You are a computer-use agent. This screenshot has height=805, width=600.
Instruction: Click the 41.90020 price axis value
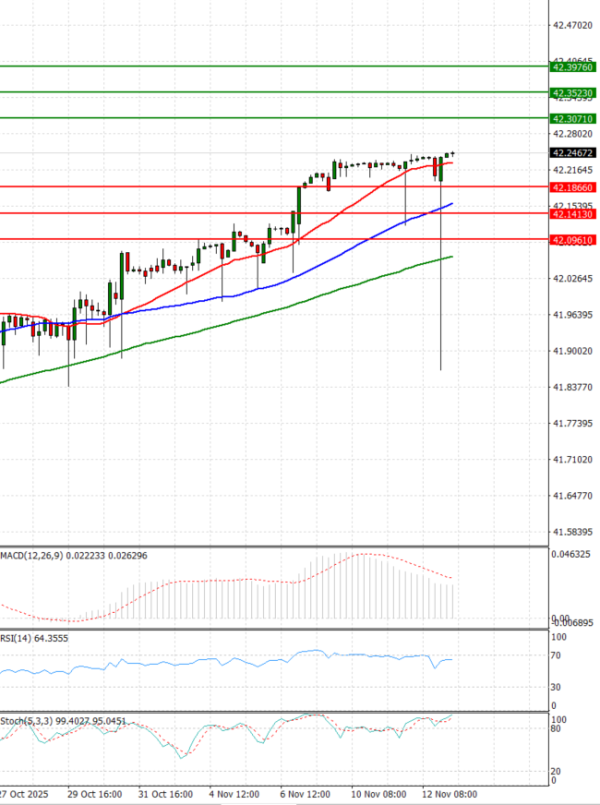[x=573, y=351]
